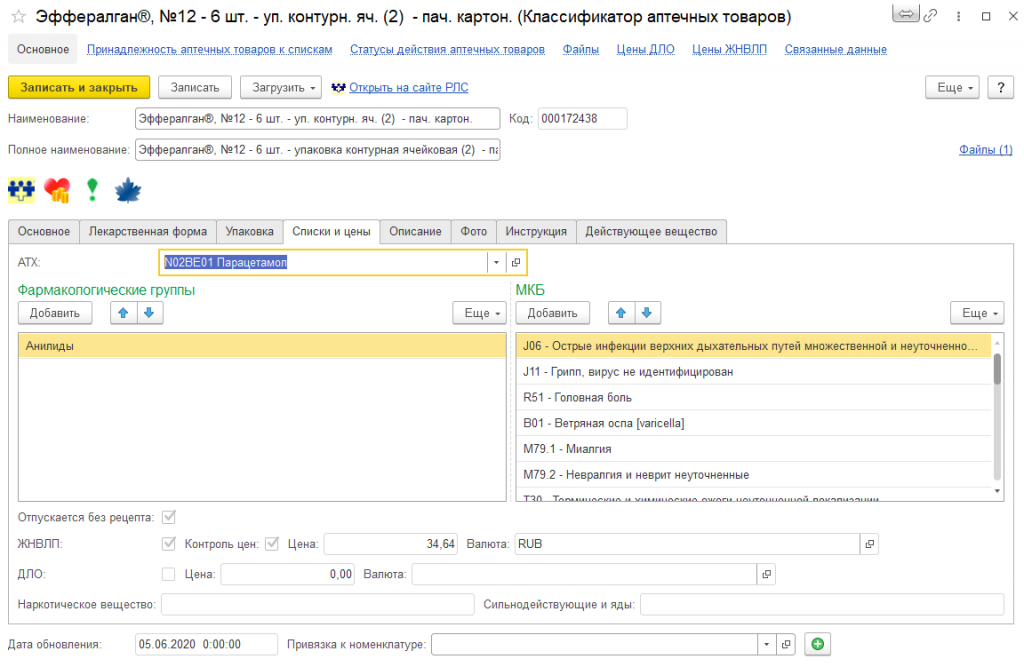The width and height of the screenshot is (1024, 667).
Task: Click the scroll-down arrow of the MKB list
Action: pyautogui.click(x=997, y=491)
